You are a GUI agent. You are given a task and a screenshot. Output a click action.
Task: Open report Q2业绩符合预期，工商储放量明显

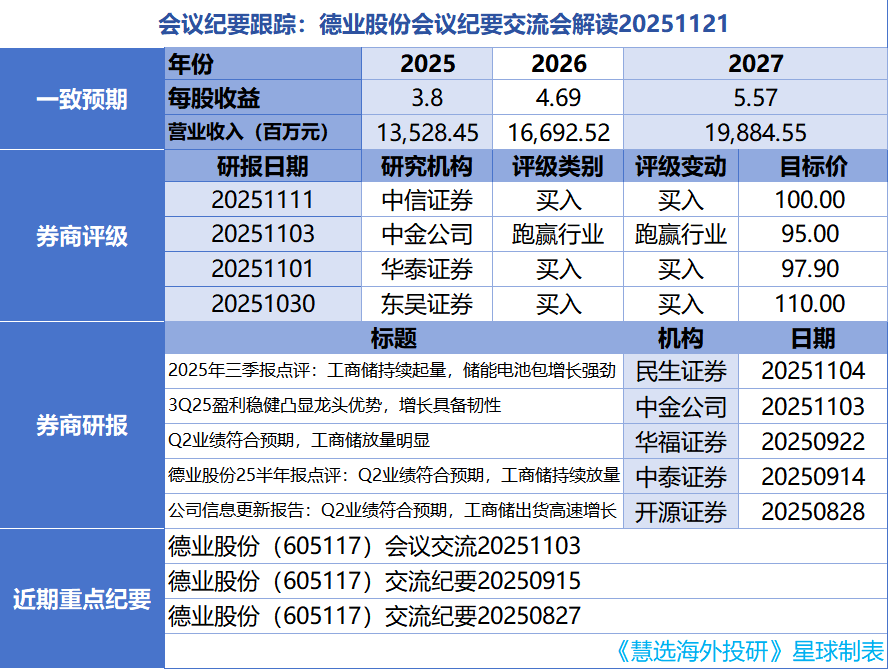[394, 441]
